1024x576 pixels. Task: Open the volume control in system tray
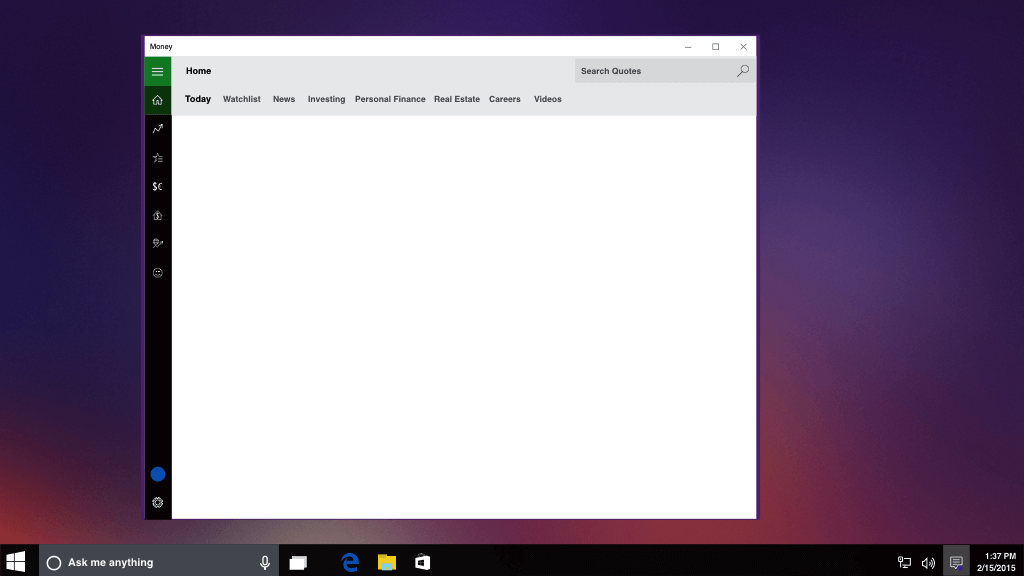coord(928,562)
